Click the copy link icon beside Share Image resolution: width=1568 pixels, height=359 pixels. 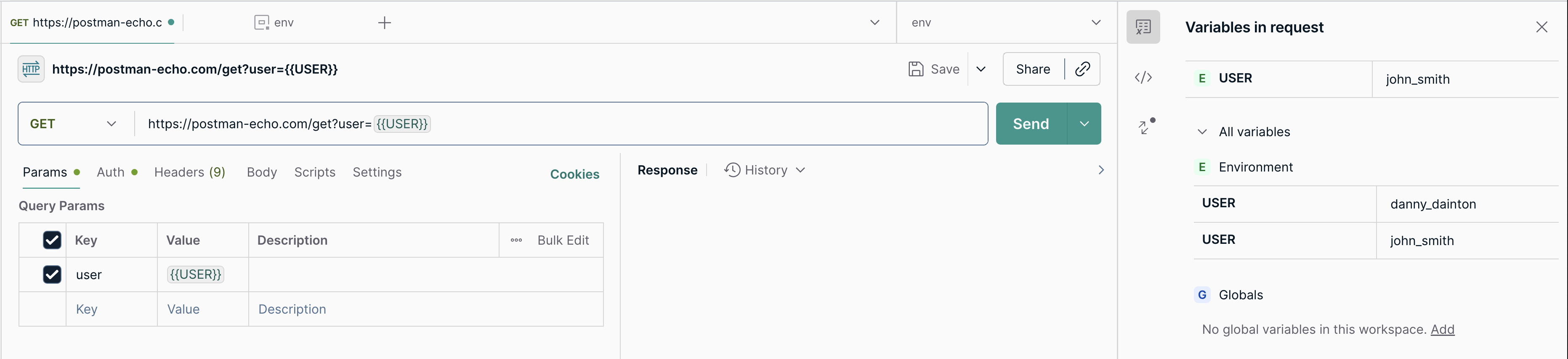click(1082, 69)
